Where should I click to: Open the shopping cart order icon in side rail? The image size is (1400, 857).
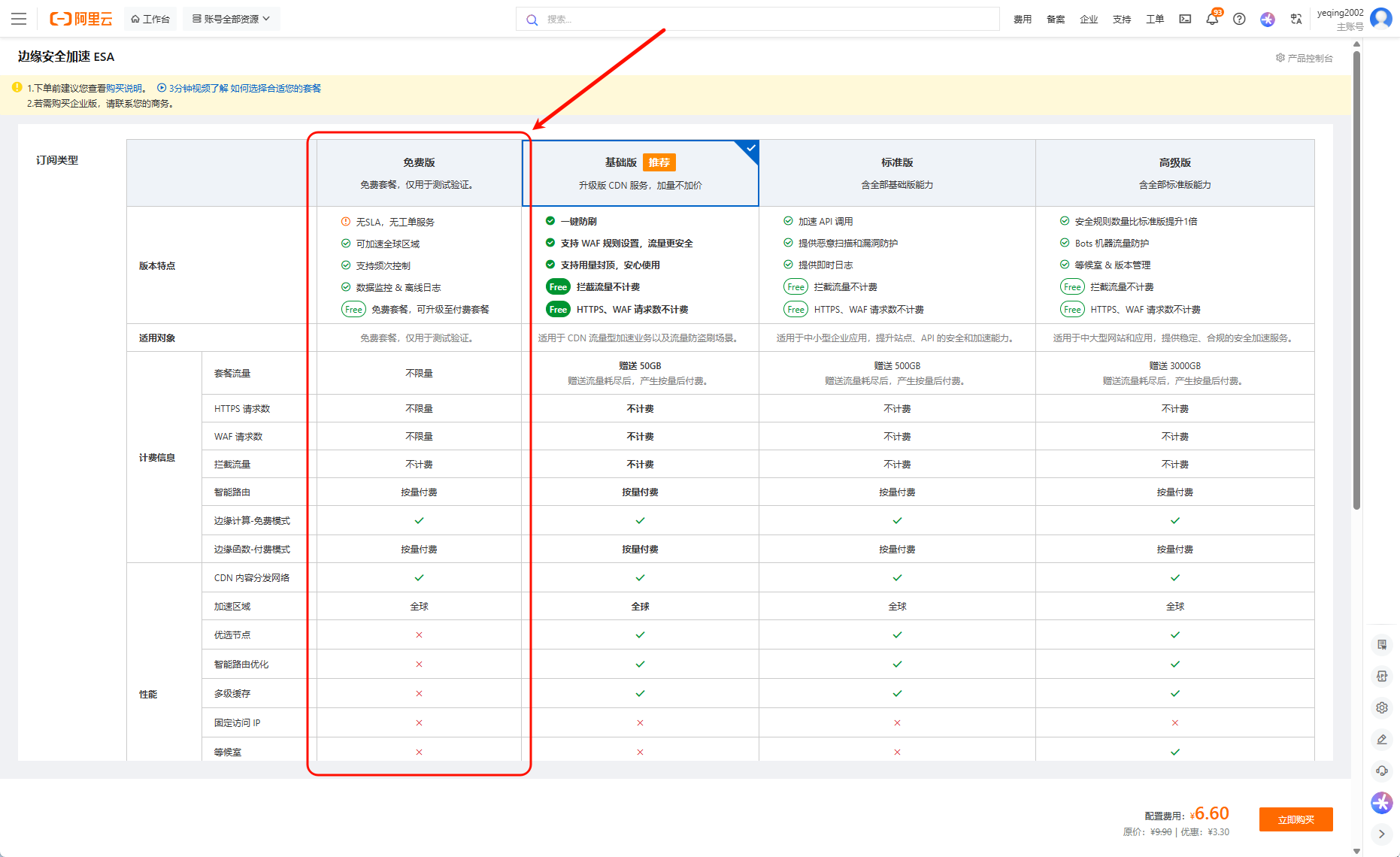(x=1382, y=644)
